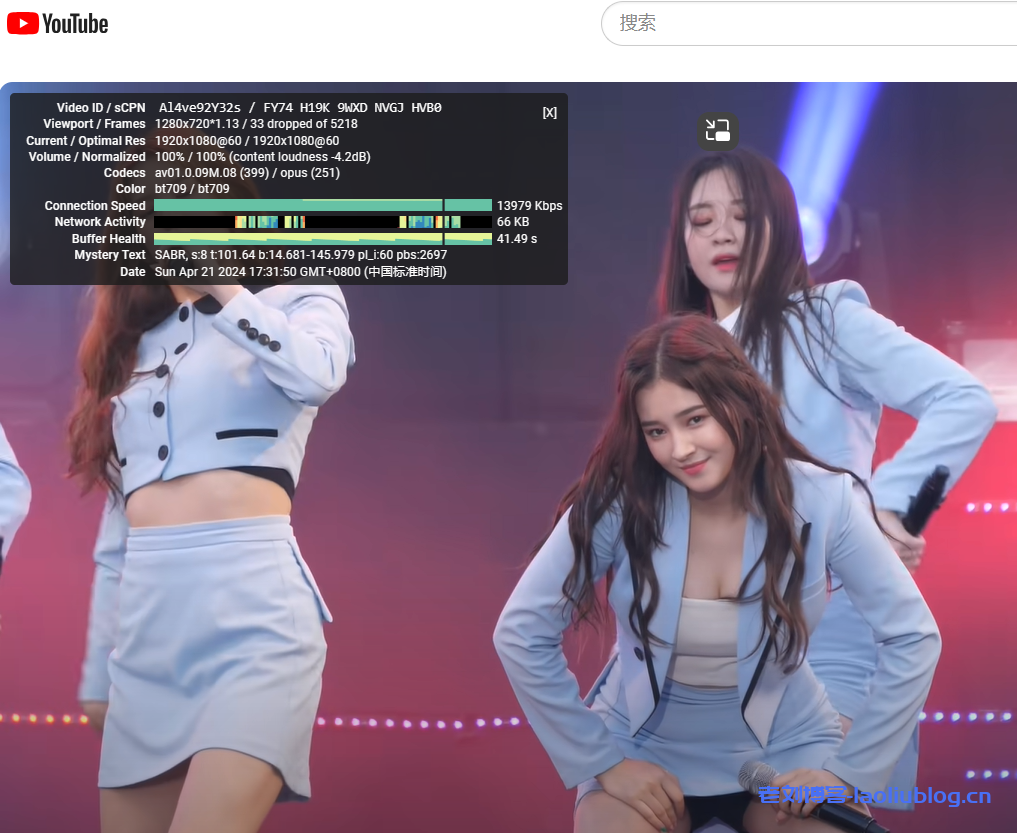The height and width of the screenshot is (833, 1017).
Task: Click the Date row timestamp
Action: tap(300, 271)
